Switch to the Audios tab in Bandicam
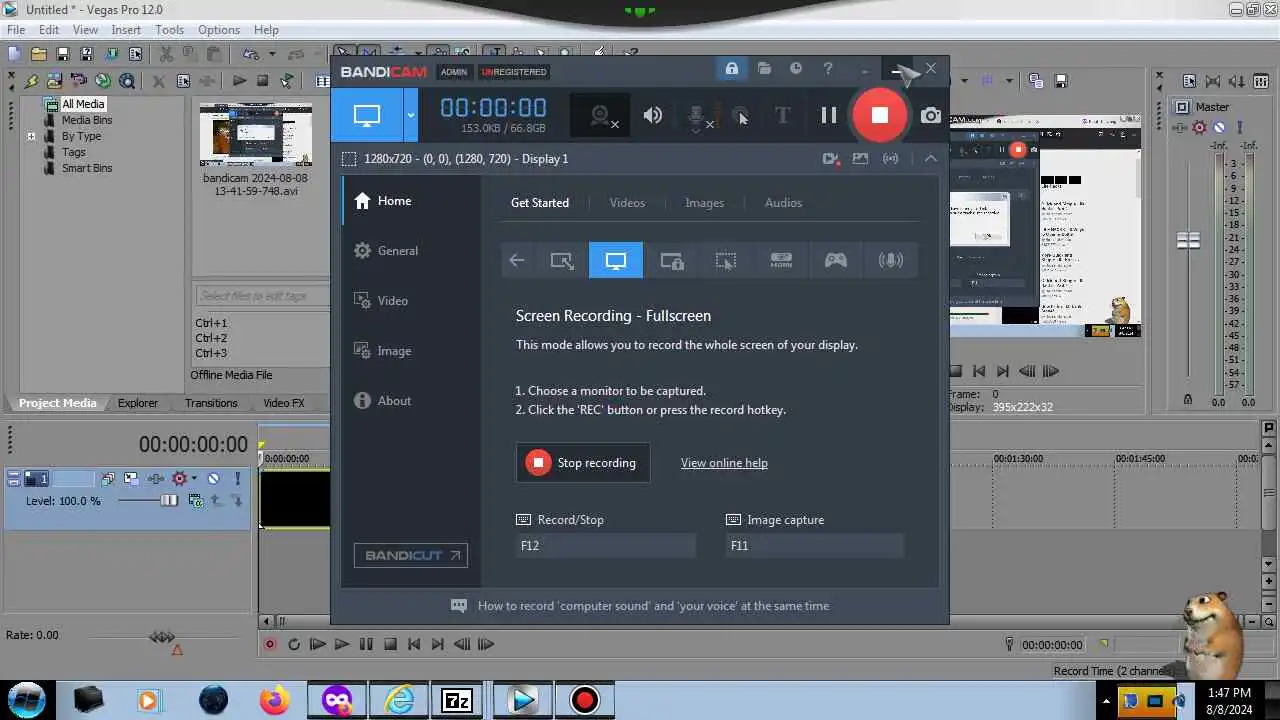This screenshot has width=1280, height=720. 783,202
